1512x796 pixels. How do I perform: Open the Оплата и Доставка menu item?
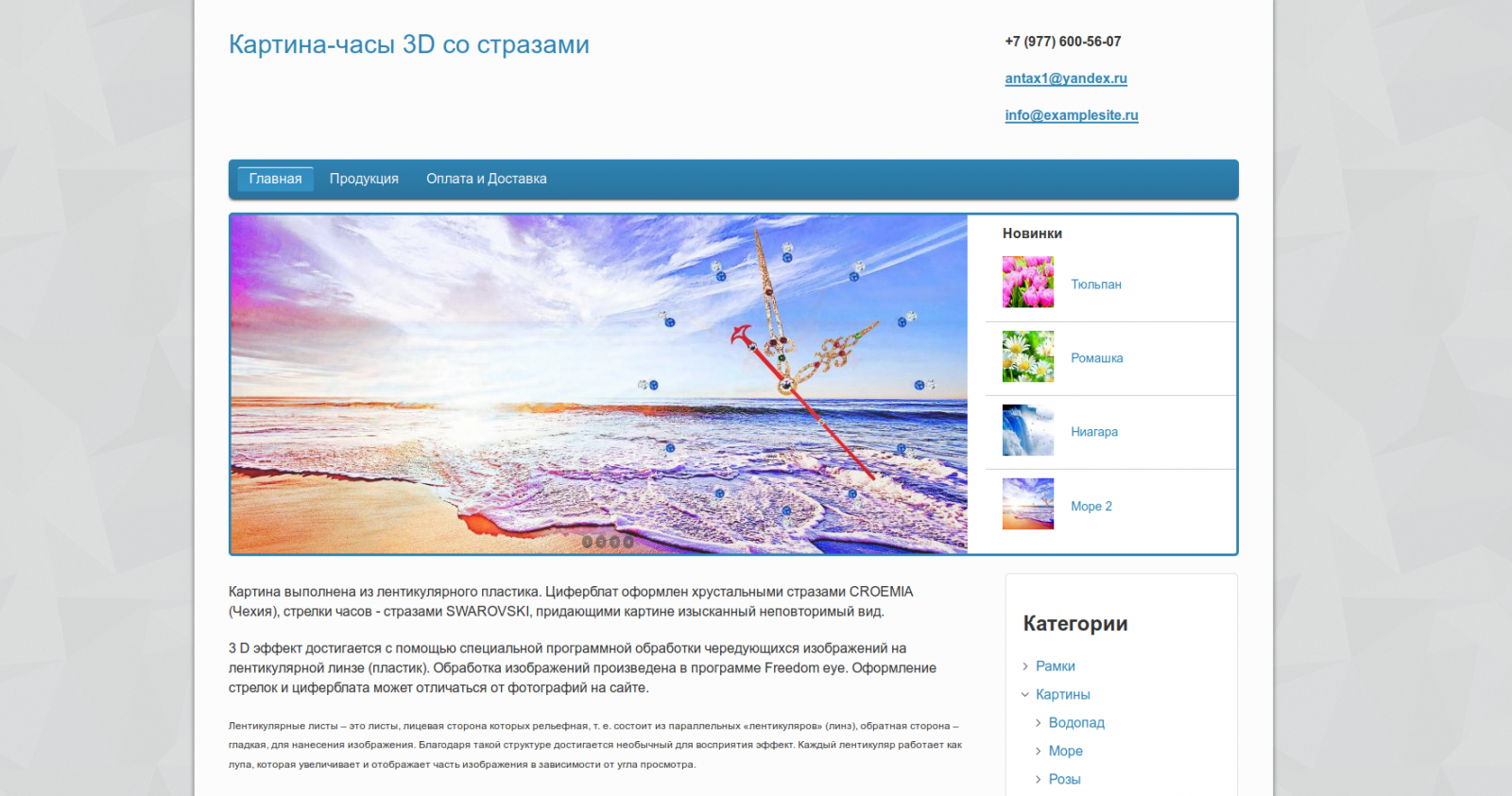(x=486, y=179)
